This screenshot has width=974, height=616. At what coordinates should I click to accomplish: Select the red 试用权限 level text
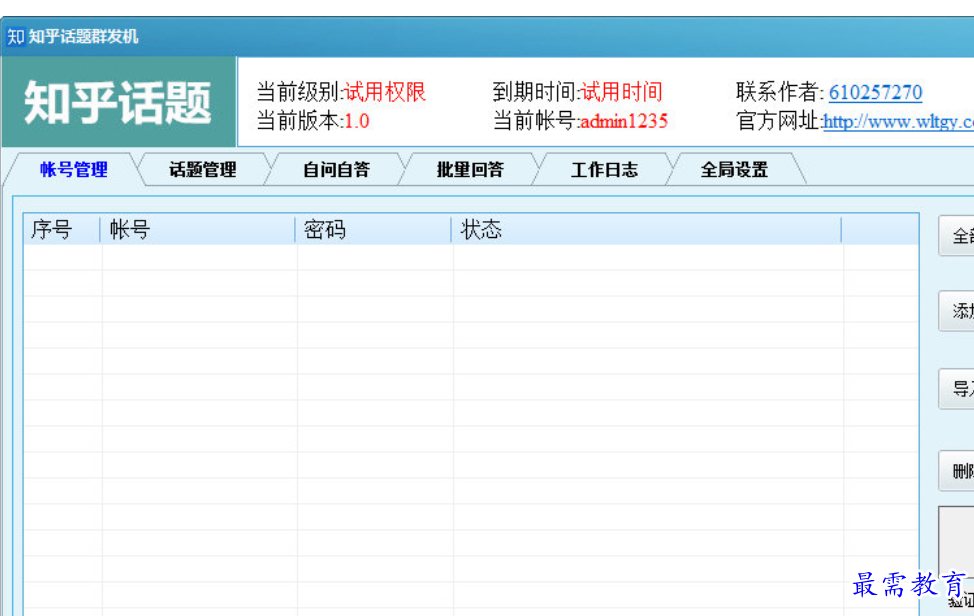(385, 92)
